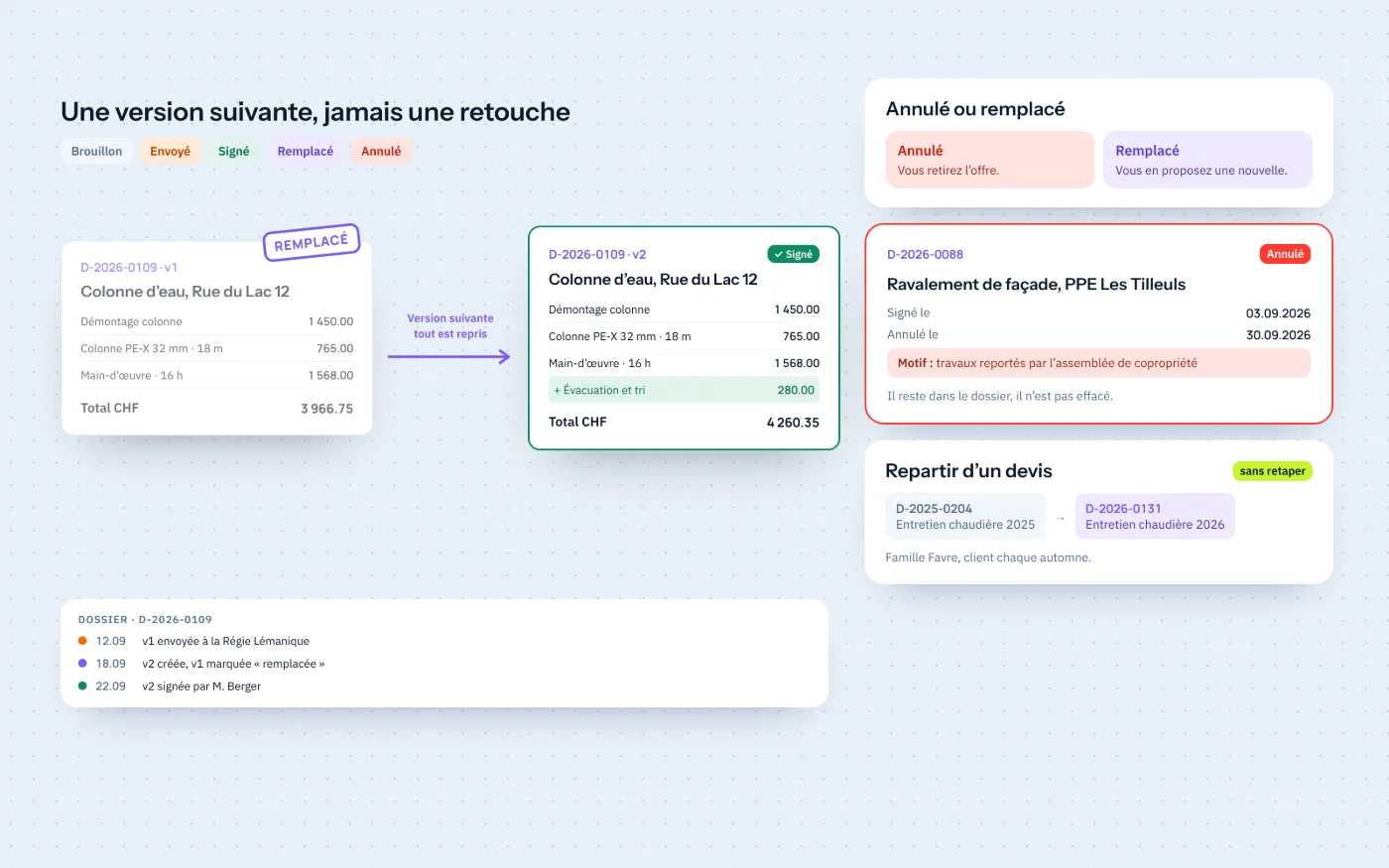Click the 280.00 amount on v2 quote

[796, 391]
